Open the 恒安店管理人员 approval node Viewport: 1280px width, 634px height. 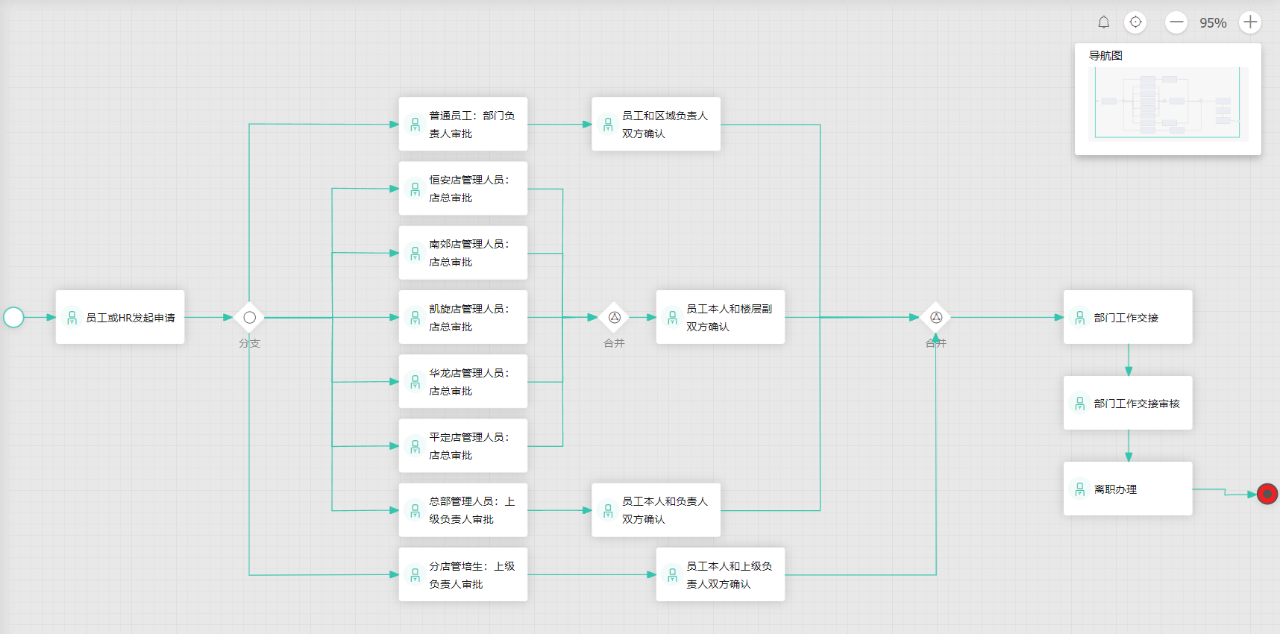463,188
